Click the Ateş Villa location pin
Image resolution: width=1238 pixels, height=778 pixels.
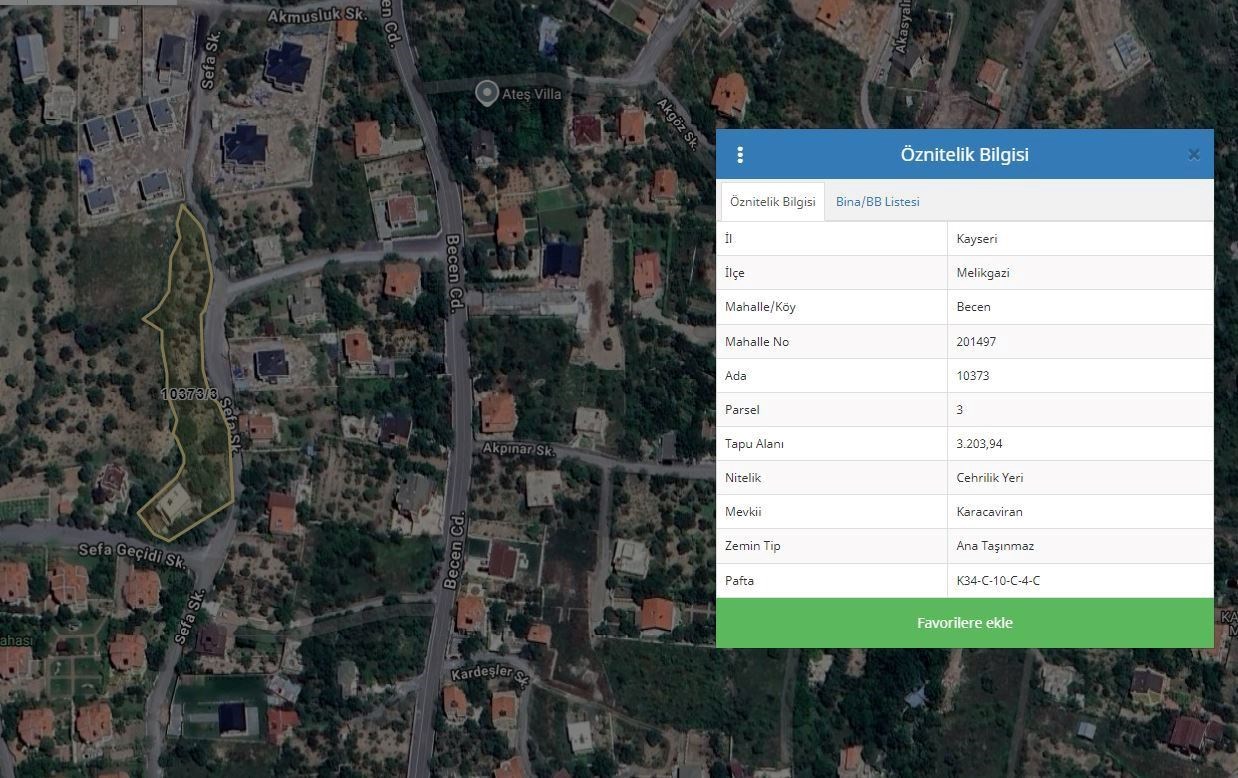pos(486,93)
